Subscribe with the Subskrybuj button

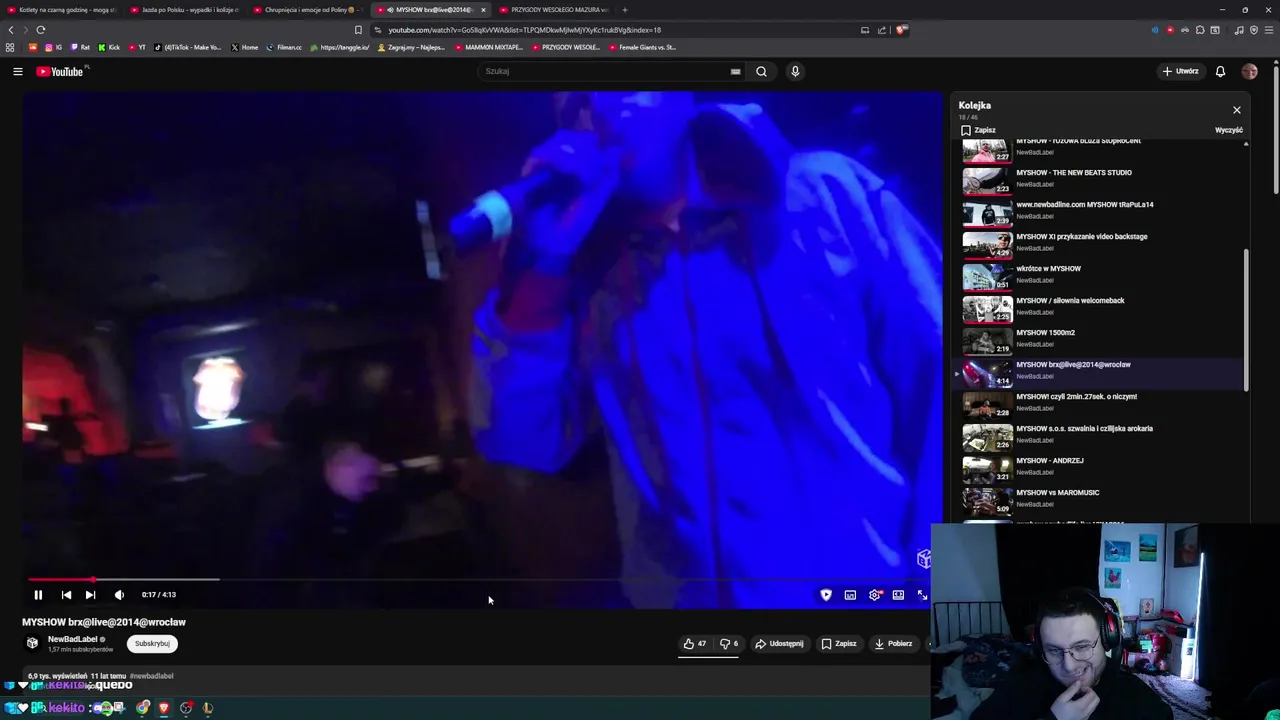pos(152,644)
